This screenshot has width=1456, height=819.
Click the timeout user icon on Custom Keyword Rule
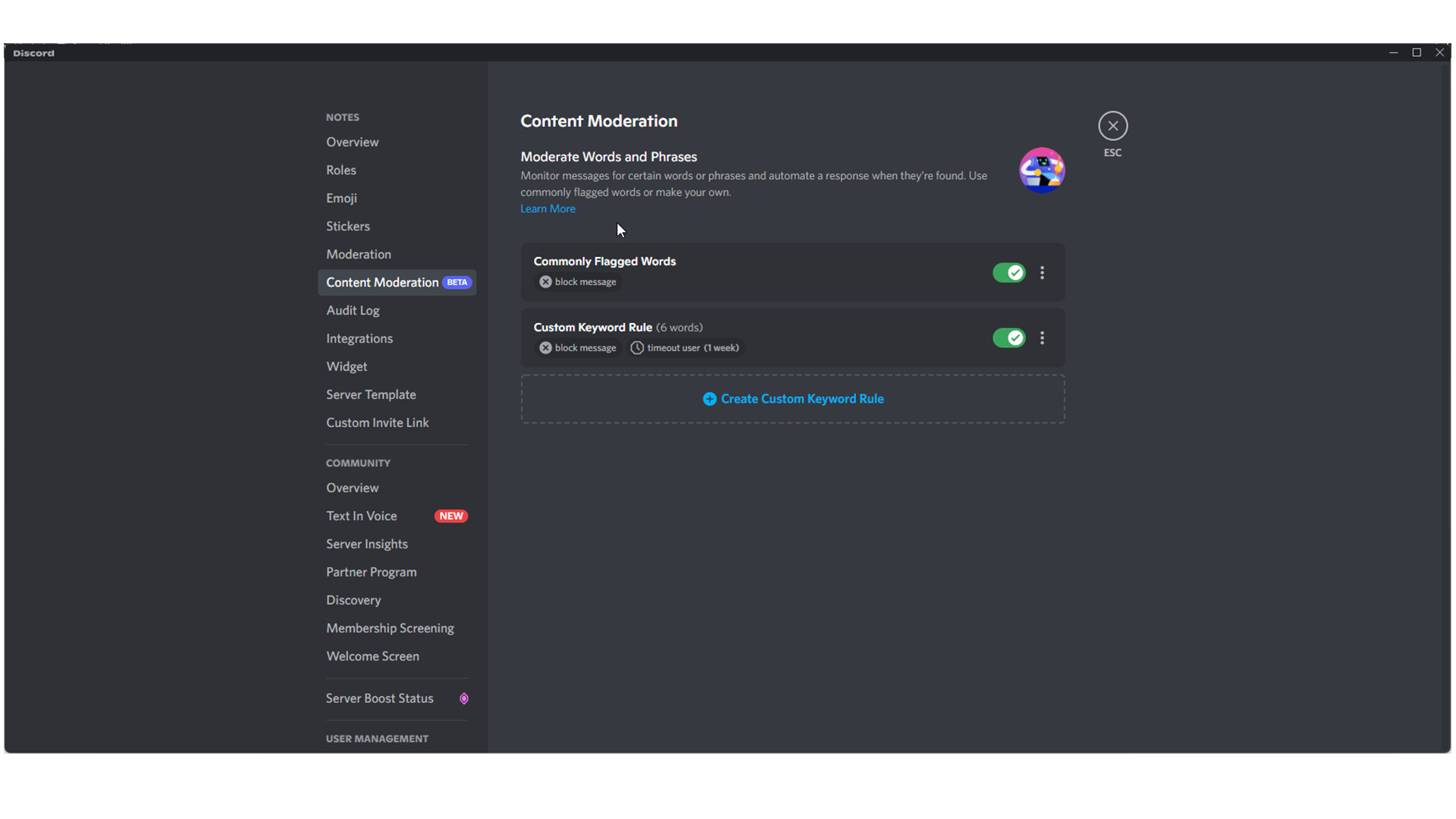click(x=636, y=347)
